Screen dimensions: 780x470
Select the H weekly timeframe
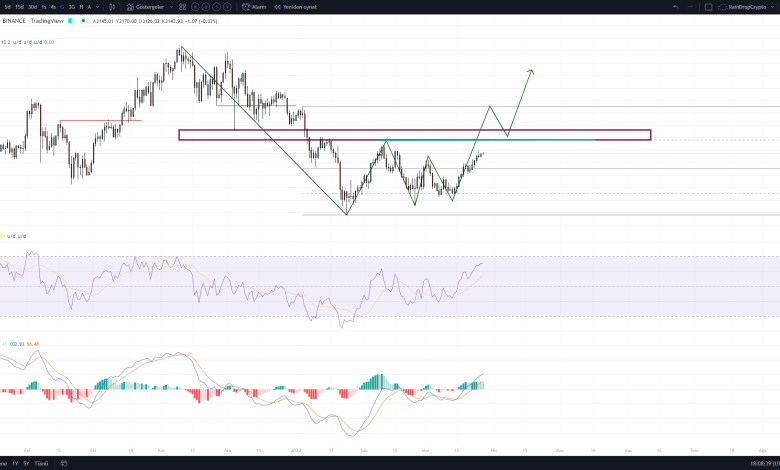coord(82,7)
